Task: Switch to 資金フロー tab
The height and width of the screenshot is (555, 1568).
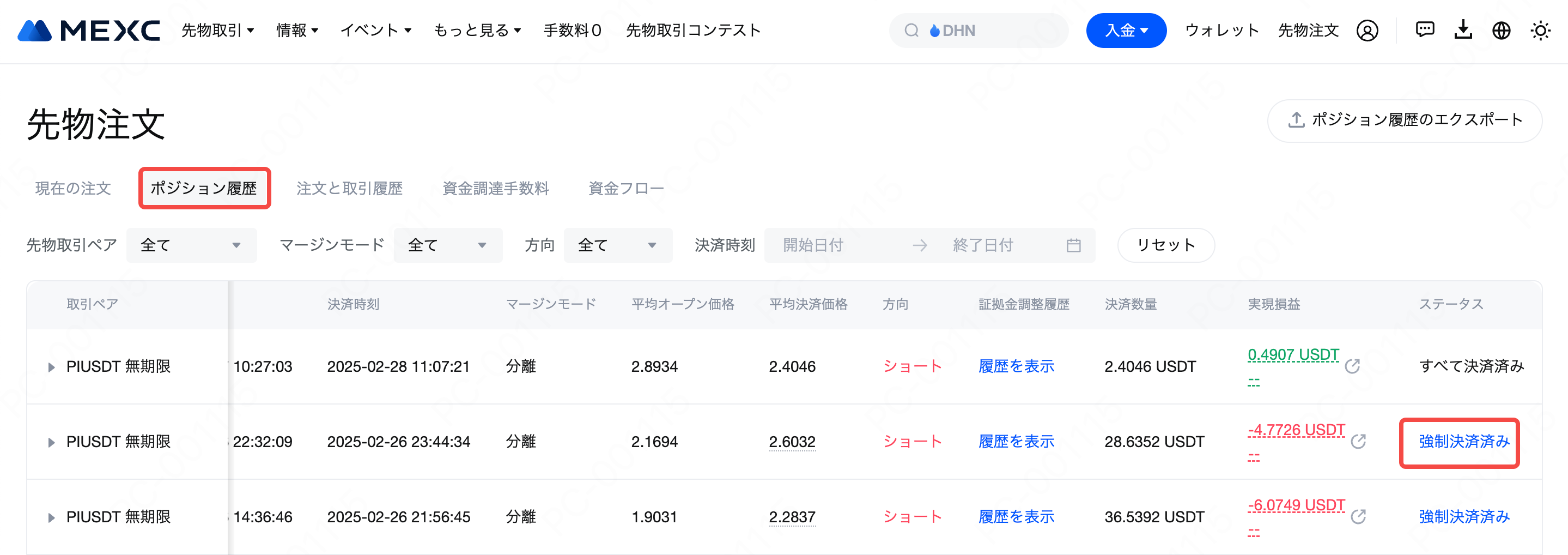Action: point(626,188)
